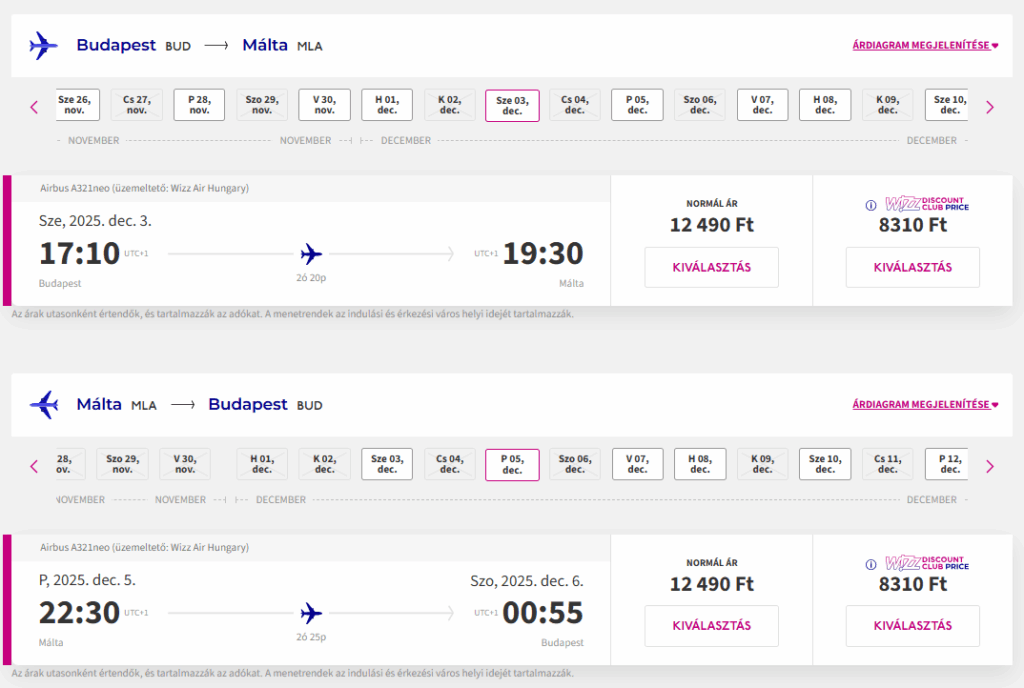Expand the outbound 'Árdiagram megjelenítése' price chart
The image size is (1024, 688).
925,45
